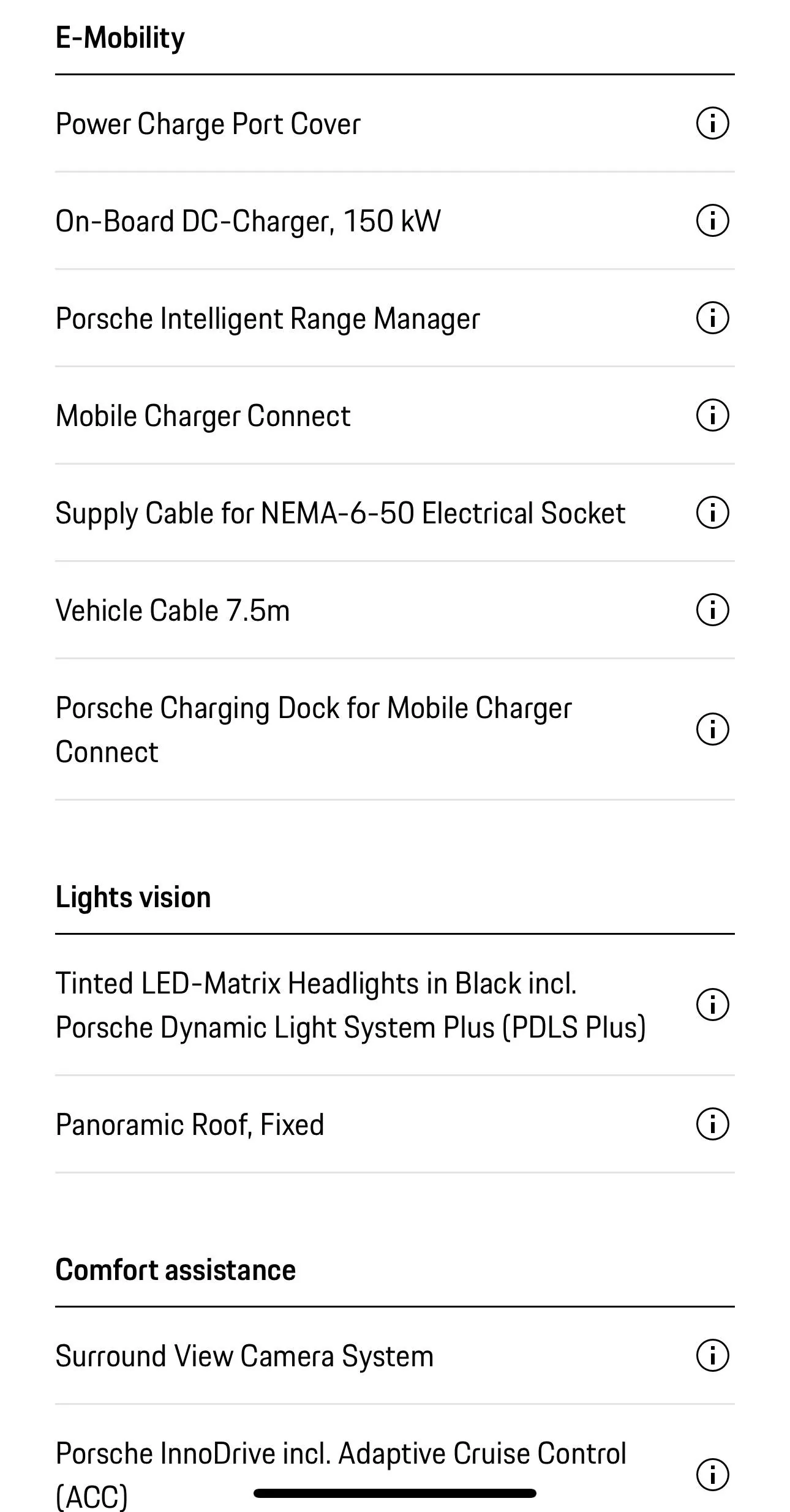790x1512 pixels.
Task: Open info for Porsche Charging Dock
Action: coord(712,729)
